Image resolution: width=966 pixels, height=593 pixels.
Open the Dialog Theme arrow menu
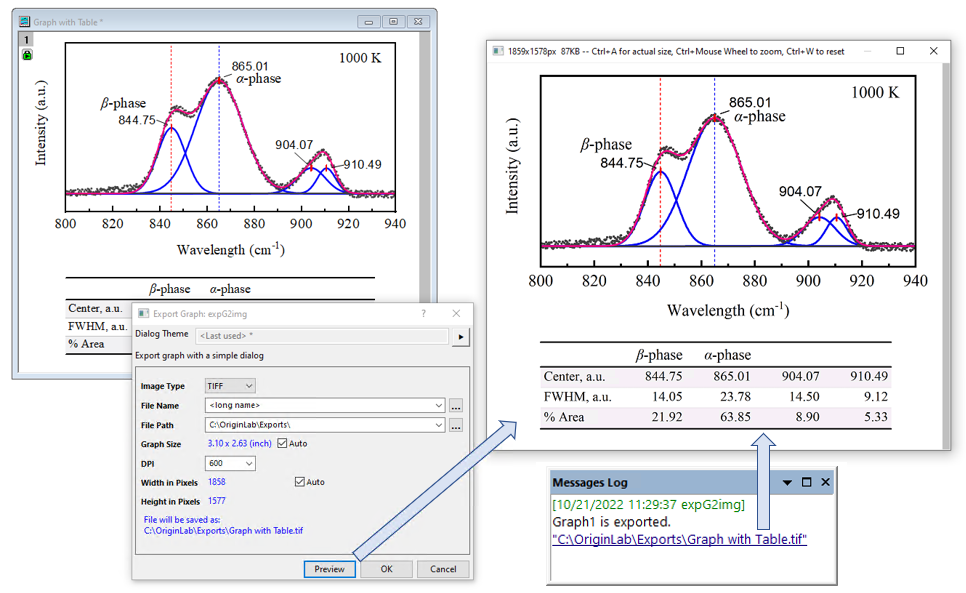pyautogui.click(x=461, y=337)
